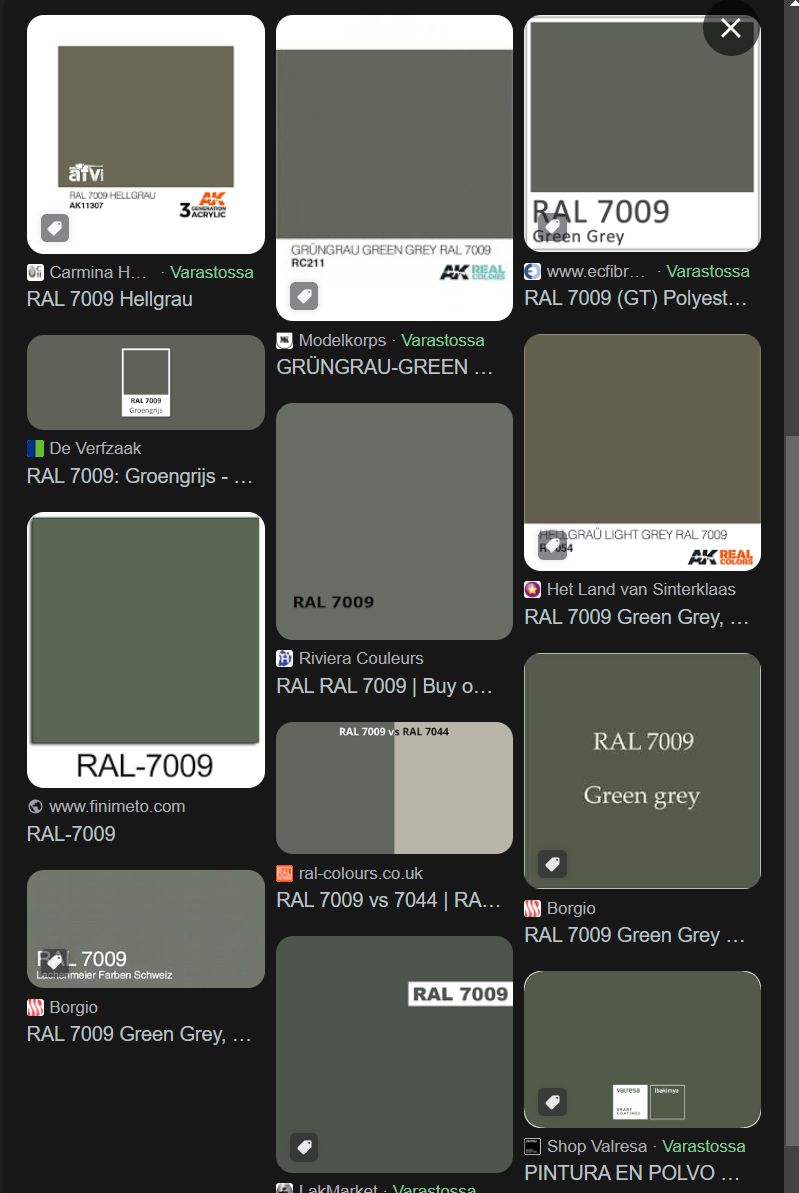This screenshot has width=799, height=1193.
Task: Click Carmina site favicon
Action: coord(35,272)
